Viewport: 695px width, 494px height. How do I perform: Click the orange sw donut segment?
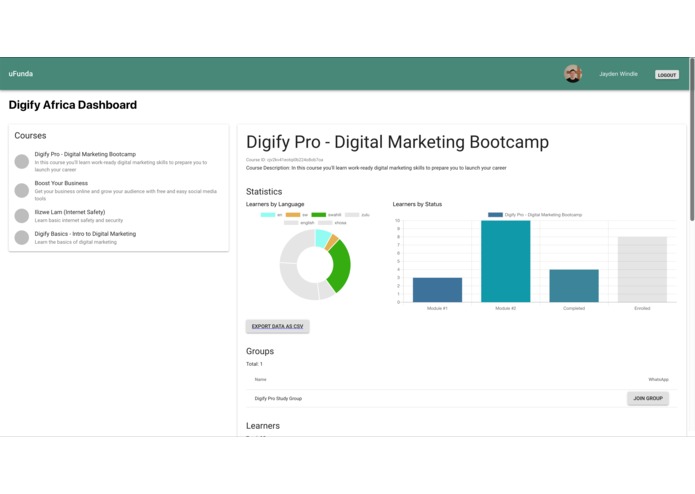tap(332, 242)
